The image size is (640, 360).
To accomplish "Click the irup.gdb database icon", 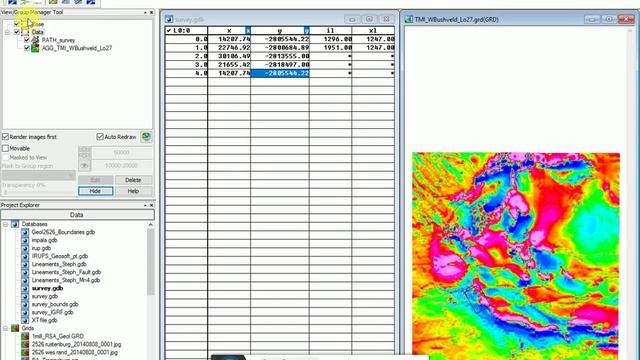I will [x=25, y=248].
